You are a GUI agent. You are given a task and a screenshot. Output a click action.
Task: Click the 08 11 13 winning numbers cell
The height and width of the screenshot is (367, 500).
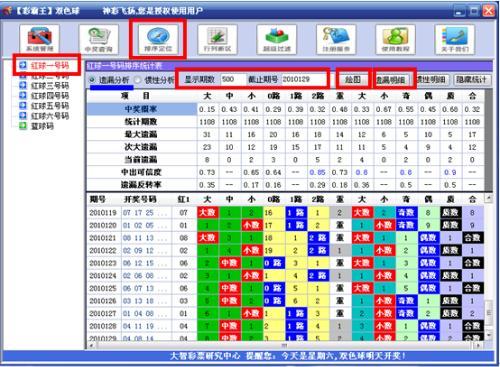pyautogui.click(x=145, y=238)
